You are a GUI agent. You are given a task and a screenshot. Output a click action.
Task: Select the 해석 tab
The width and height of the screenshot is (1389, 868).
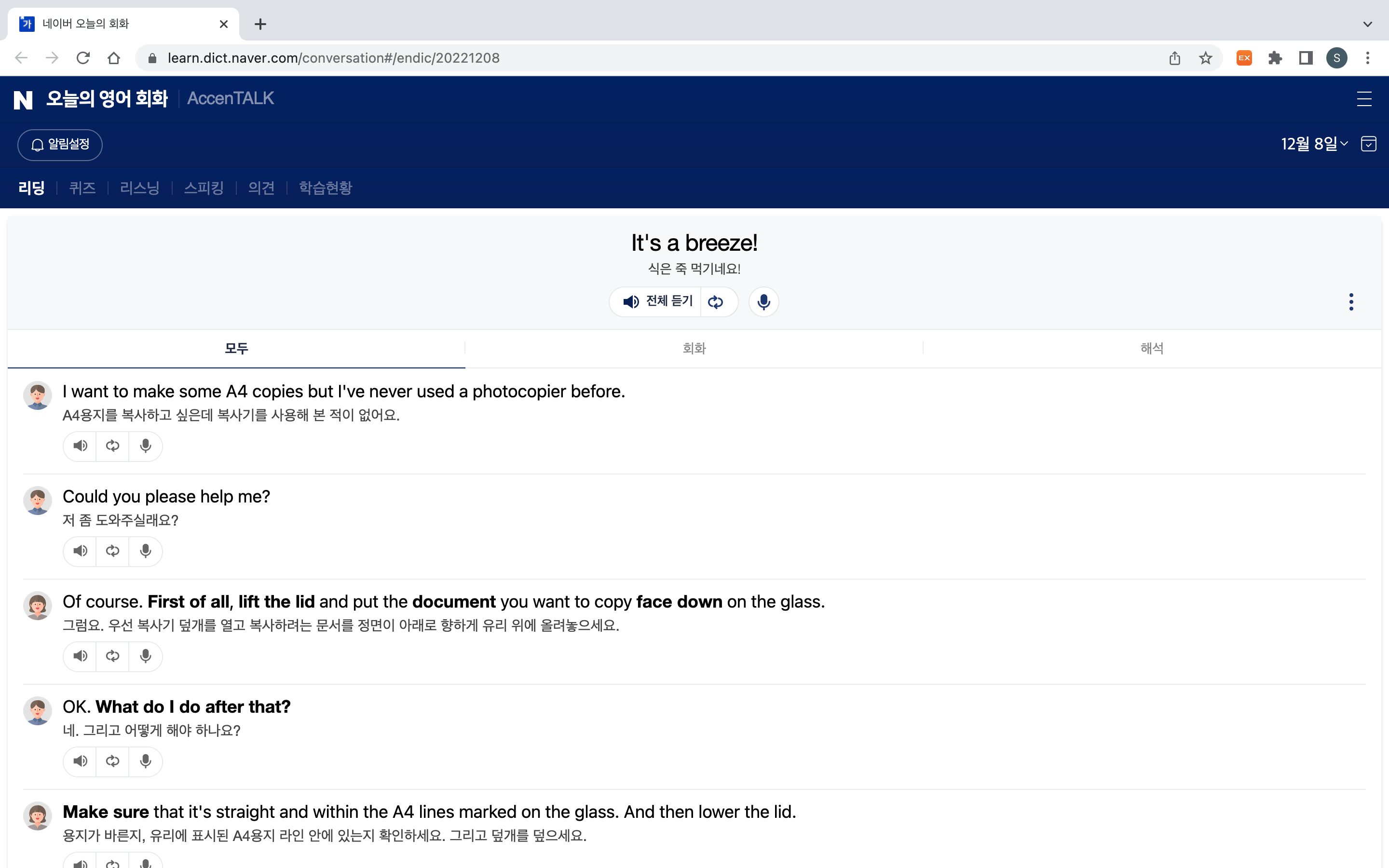pyautogui.click(x=1151, y=349)
